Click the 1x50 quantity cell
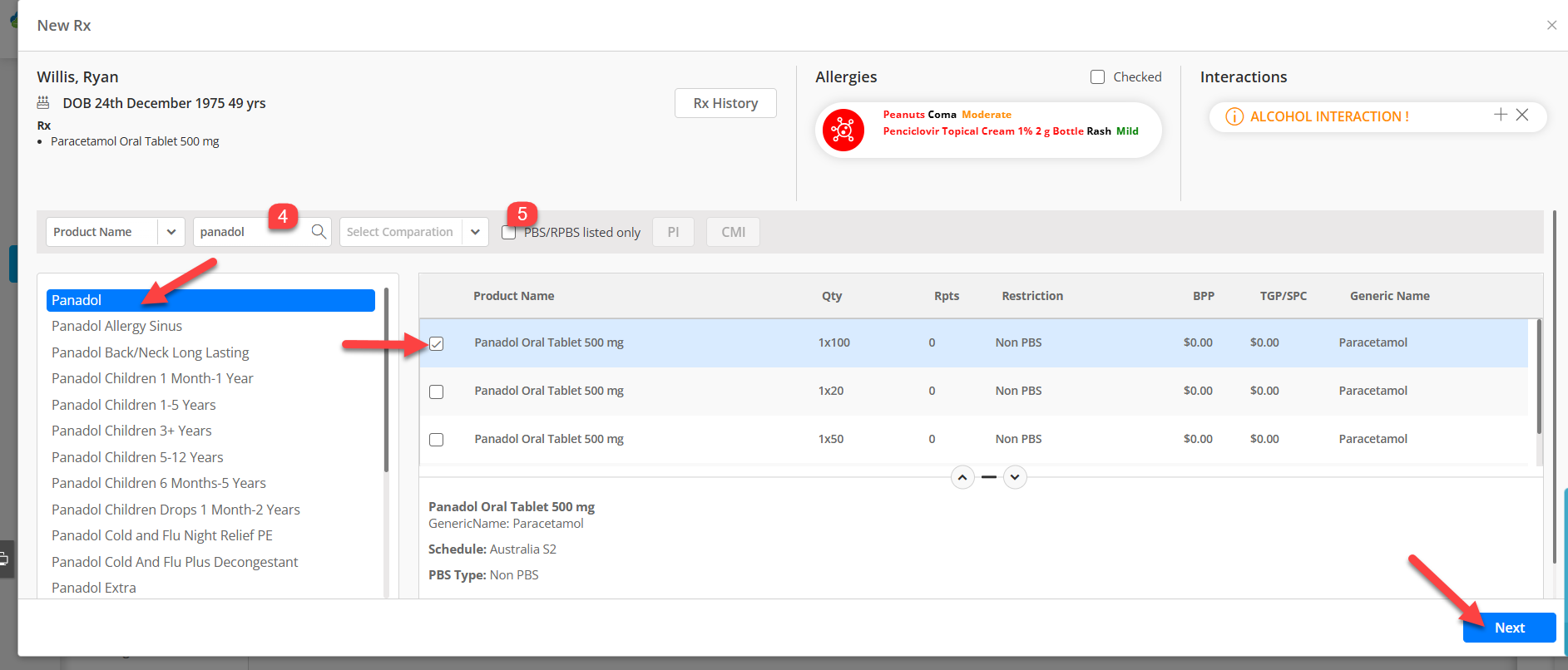 tap(831, 439)
